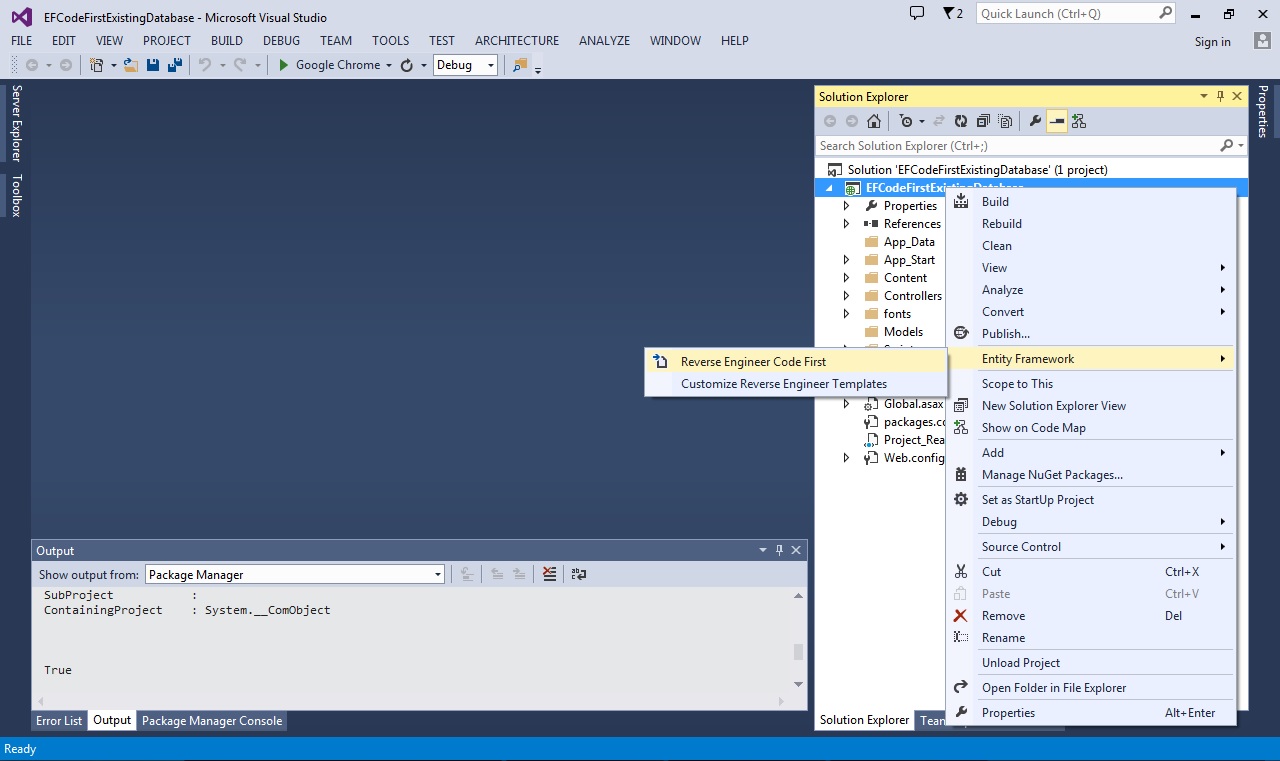Open Server Explorer side tab

[16, 123]
